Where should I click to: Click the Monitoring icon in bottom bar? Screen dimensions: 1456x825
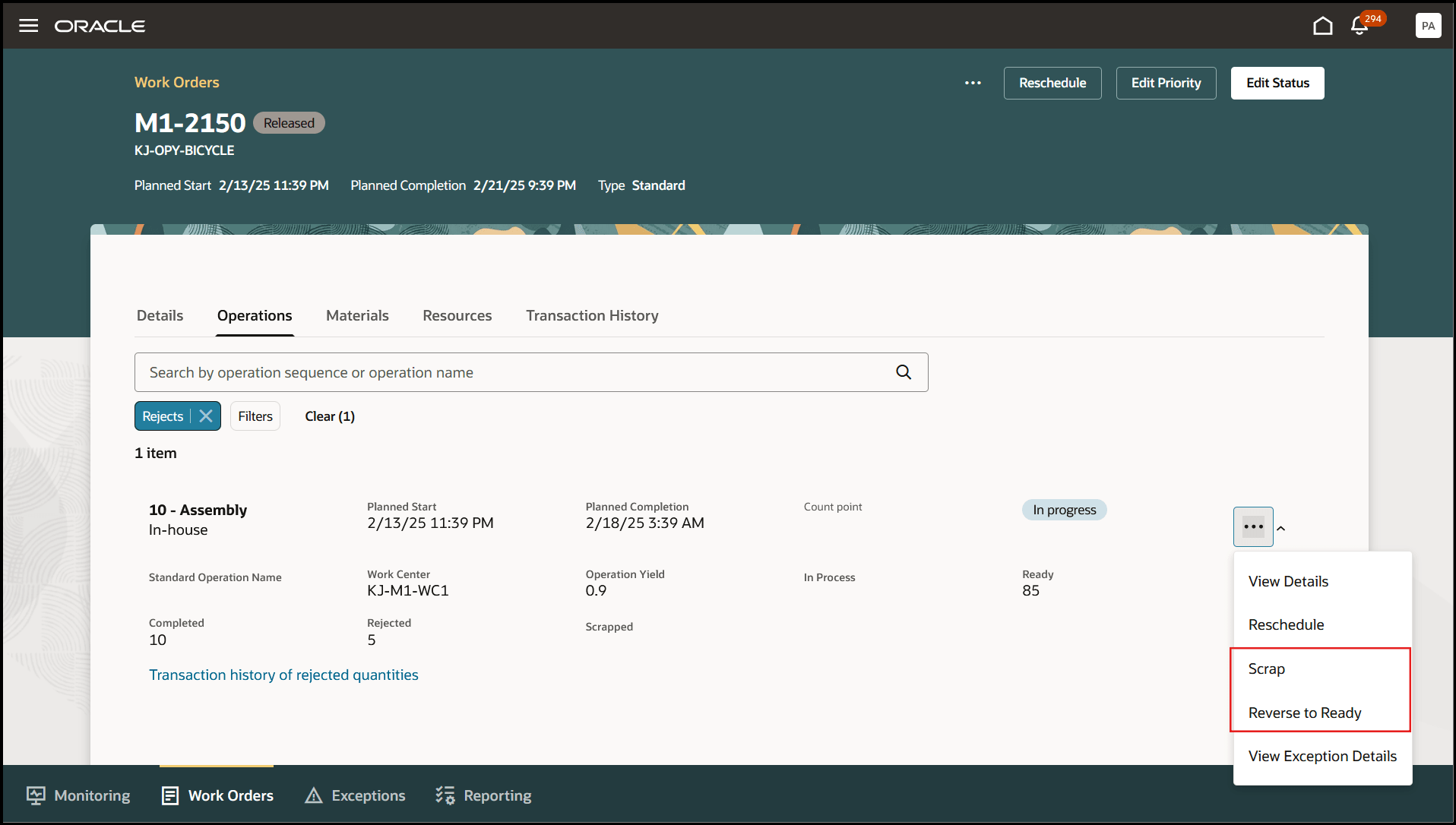click(36, 795)
